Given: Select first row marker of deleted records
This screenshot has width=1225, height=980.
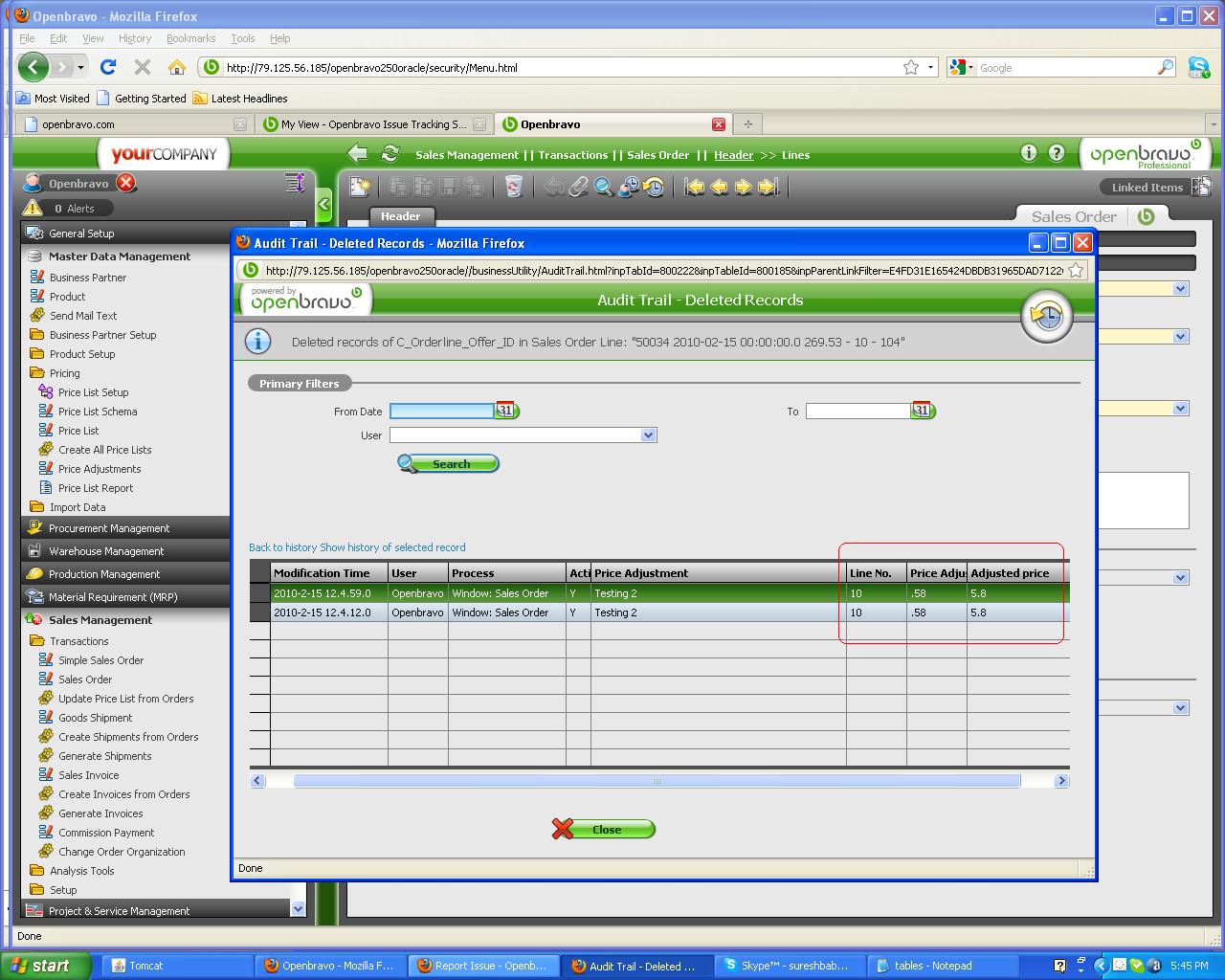Looking at the screenshot, I should [259, 593].
